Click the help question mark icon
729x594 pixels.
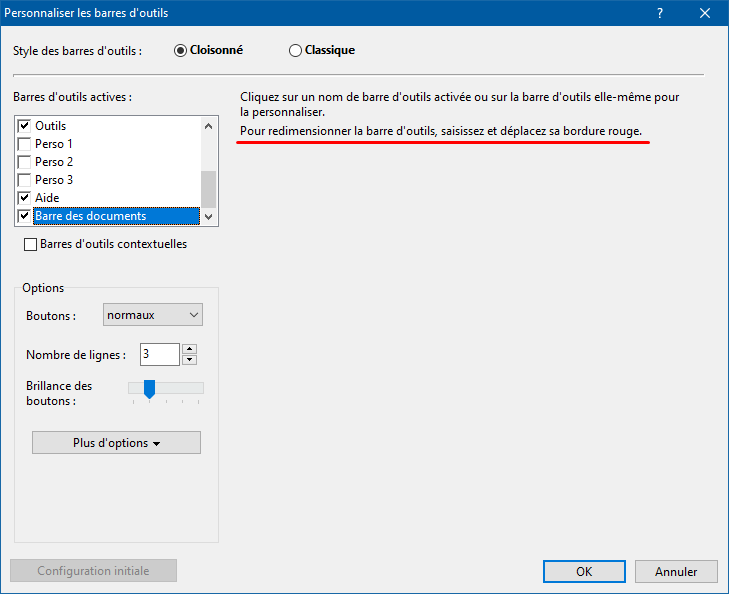(x=660, y=13)
